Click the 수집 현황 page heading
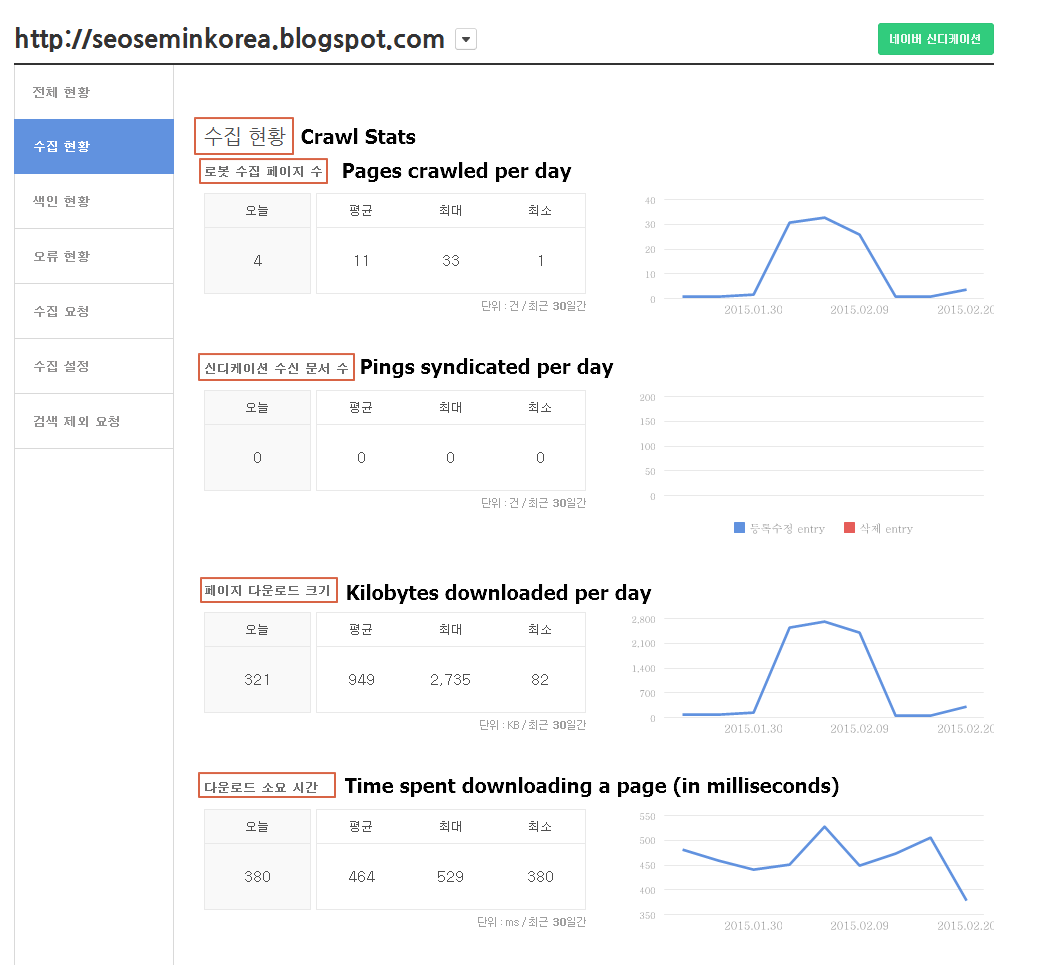Viewport: 1044px width, 965px height. [245, 136]
